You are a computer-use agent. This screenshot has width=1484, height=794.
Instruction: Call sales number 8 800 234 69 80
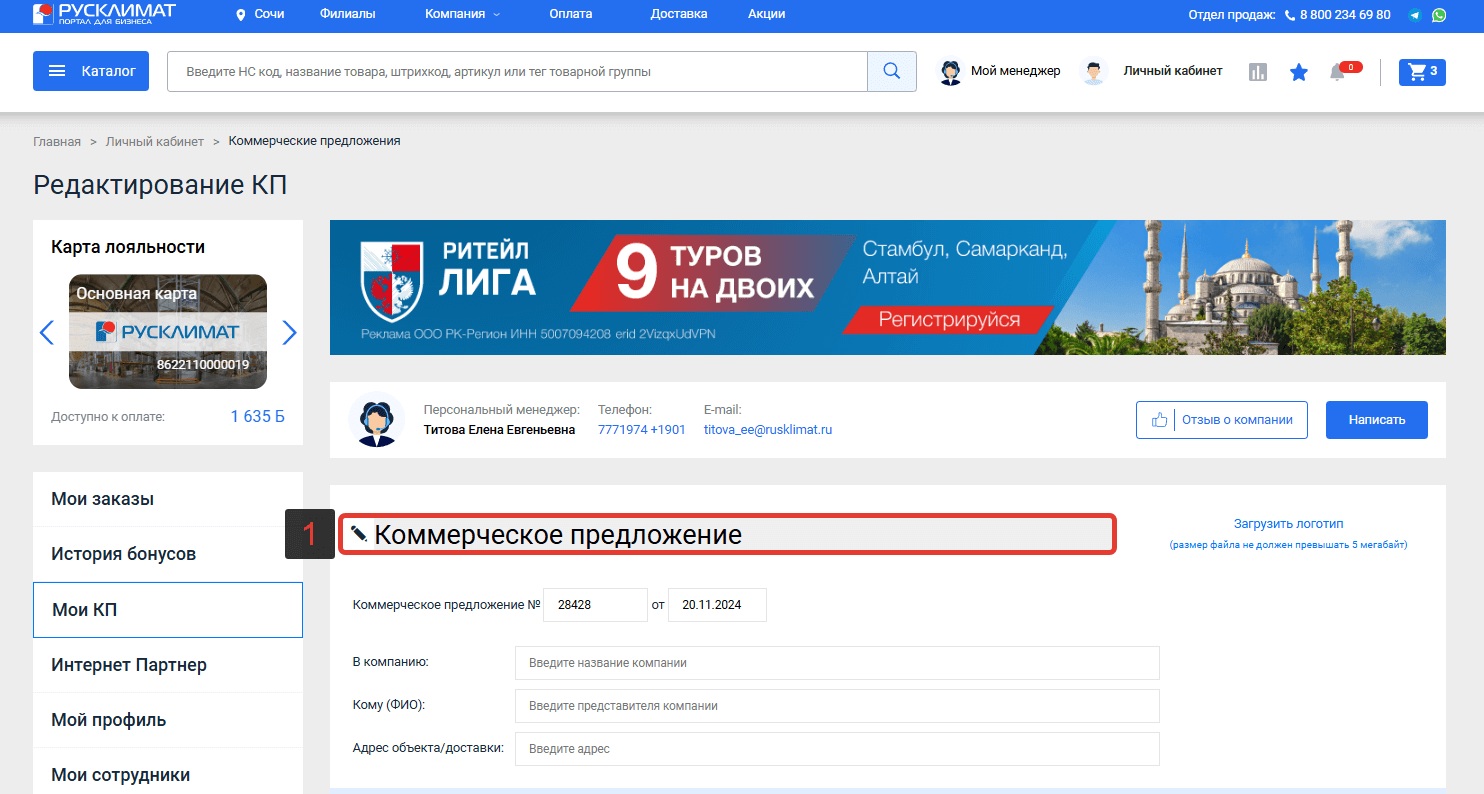(1345, 15)
